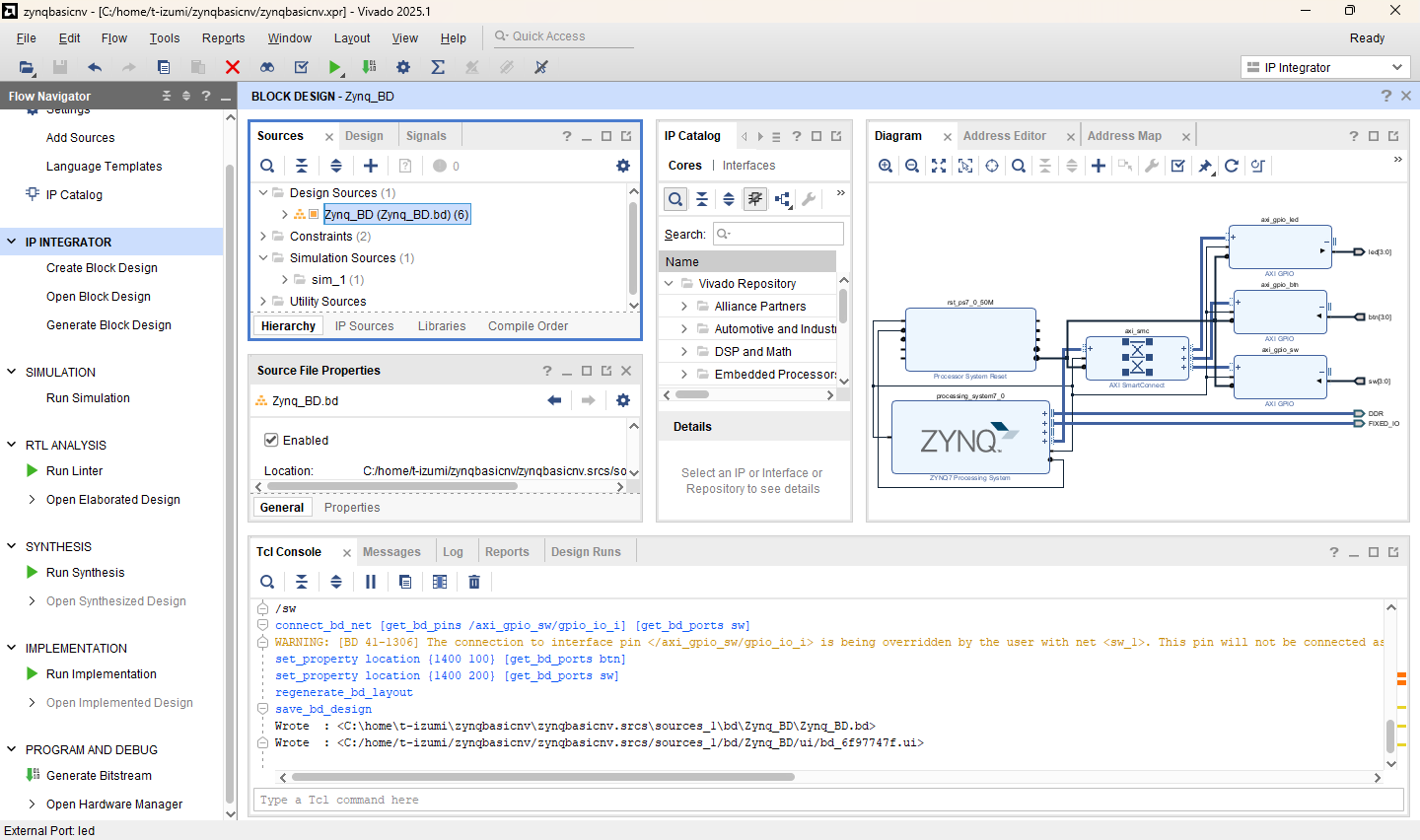
Task: Click the green Run flow toolbar icon
Action: point(334,67)
